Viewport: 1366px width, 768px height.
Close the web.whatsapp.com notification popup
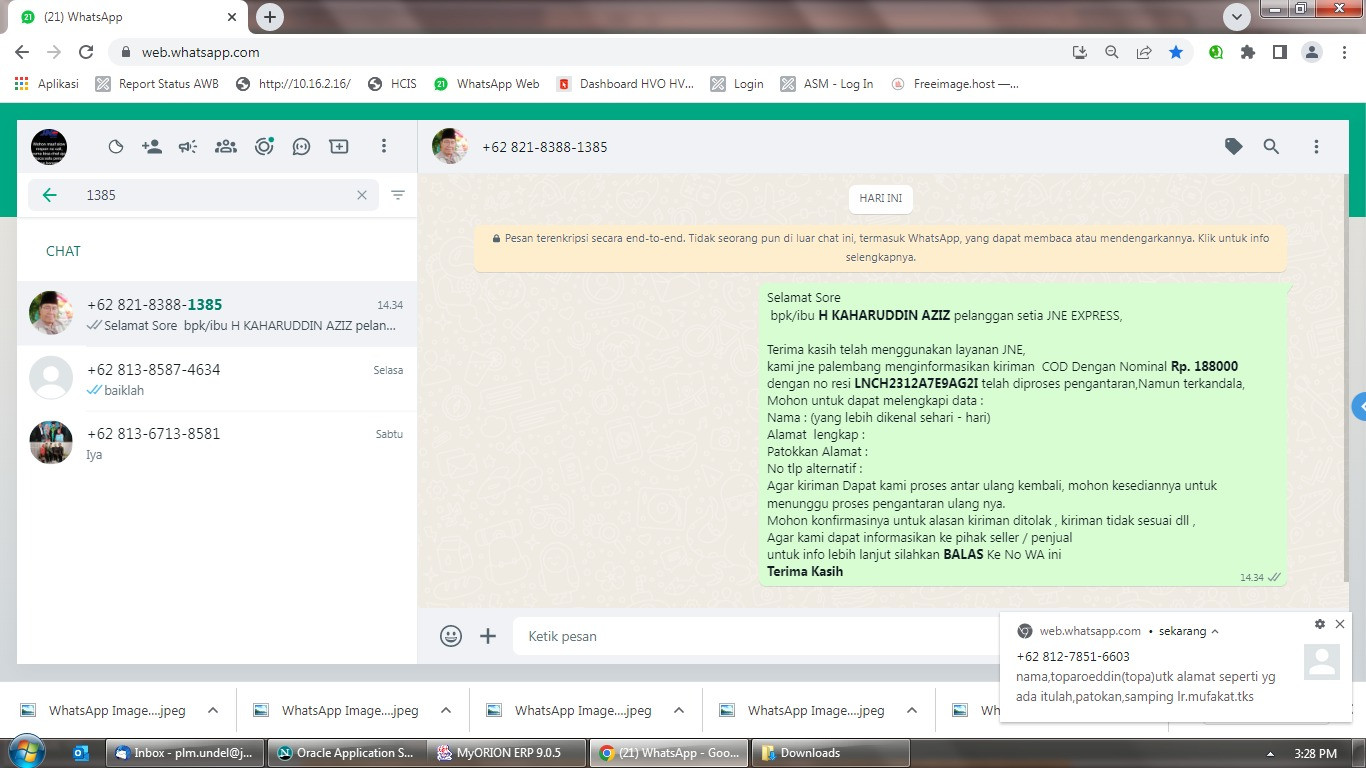pos(1340,624)
